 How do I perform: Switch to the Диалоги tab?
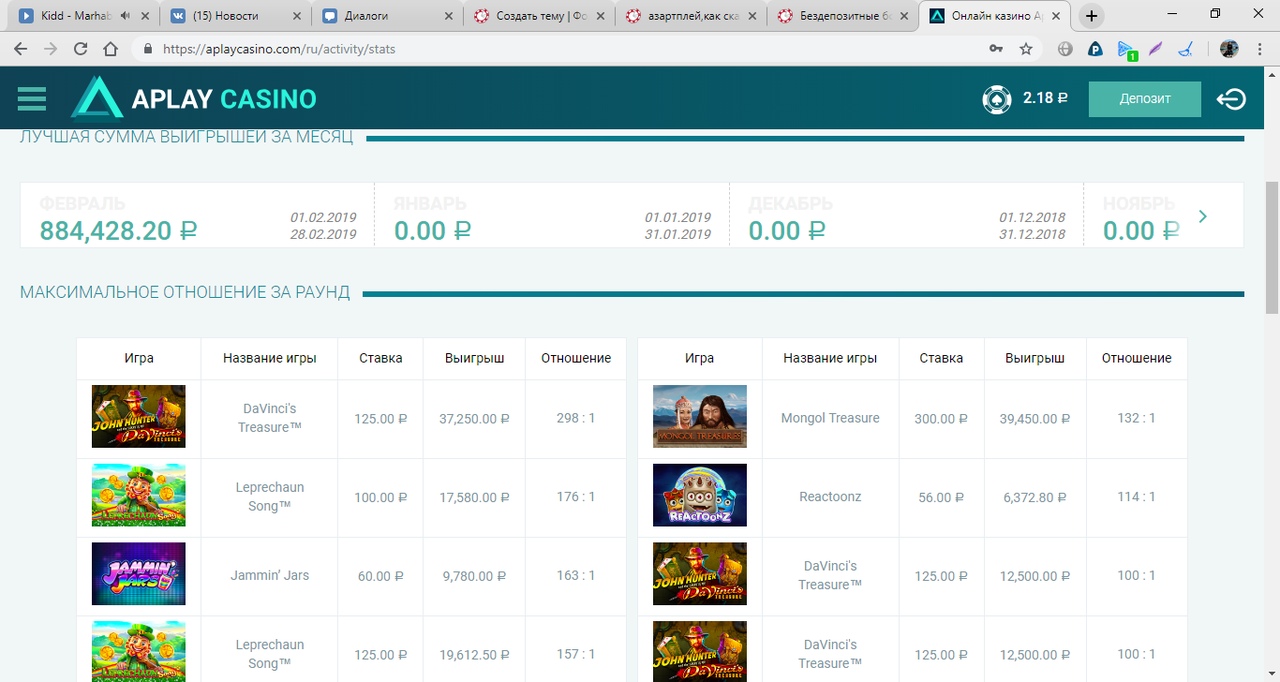[x=386, y=16]
